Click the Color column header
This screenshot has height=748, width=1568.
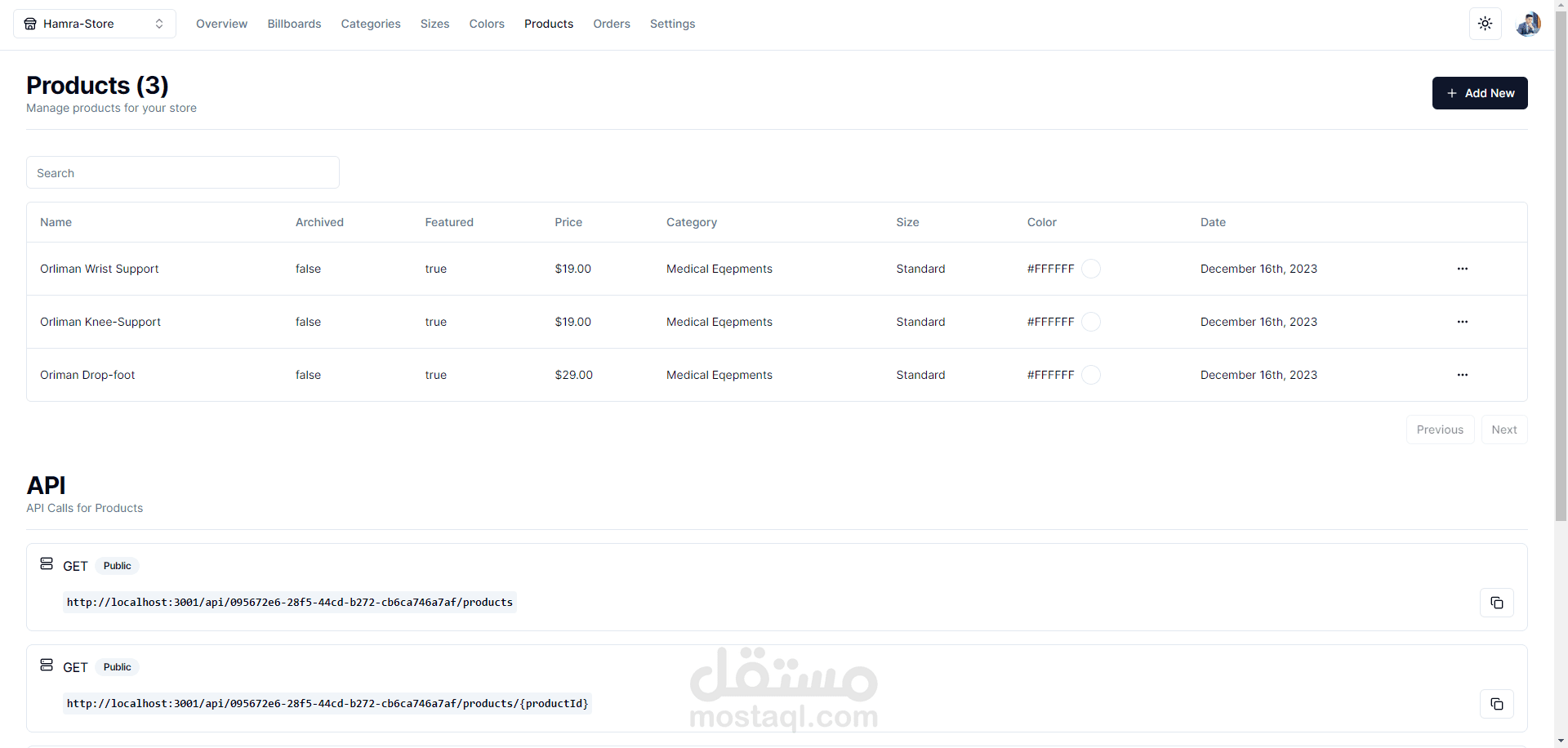pos(1042,222)
